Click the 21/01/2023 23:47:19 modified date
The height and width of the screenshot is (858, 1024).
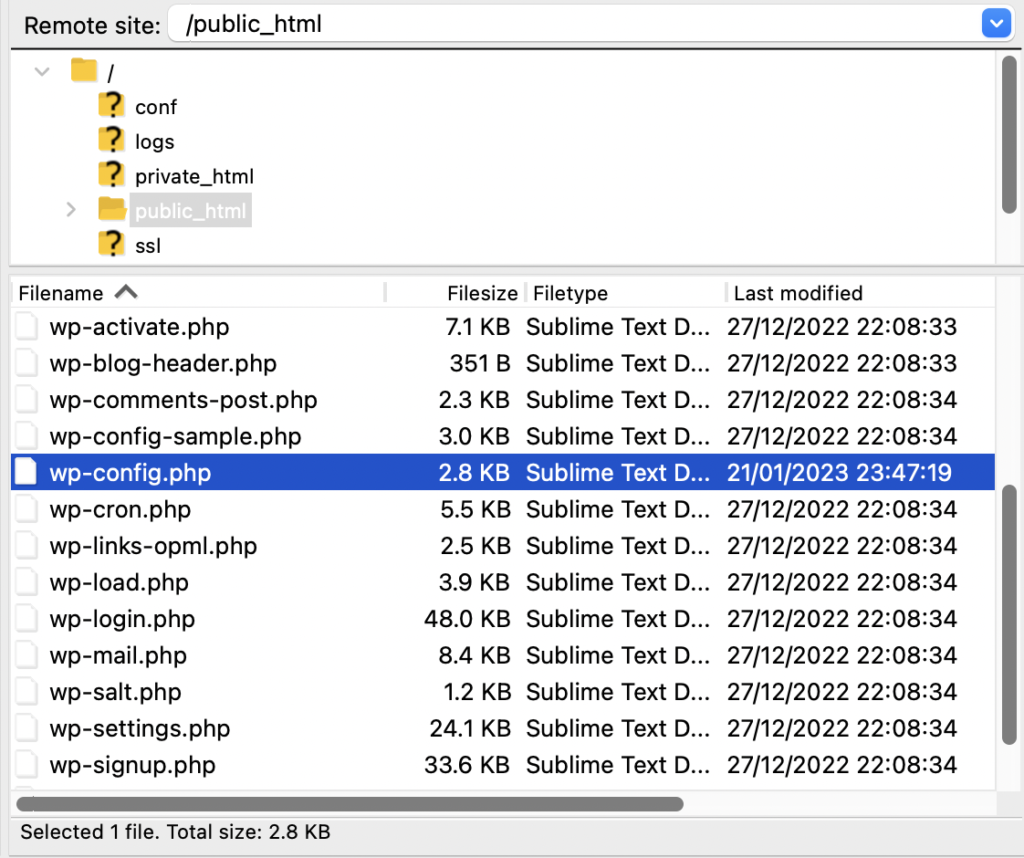[x=839, y=473]
